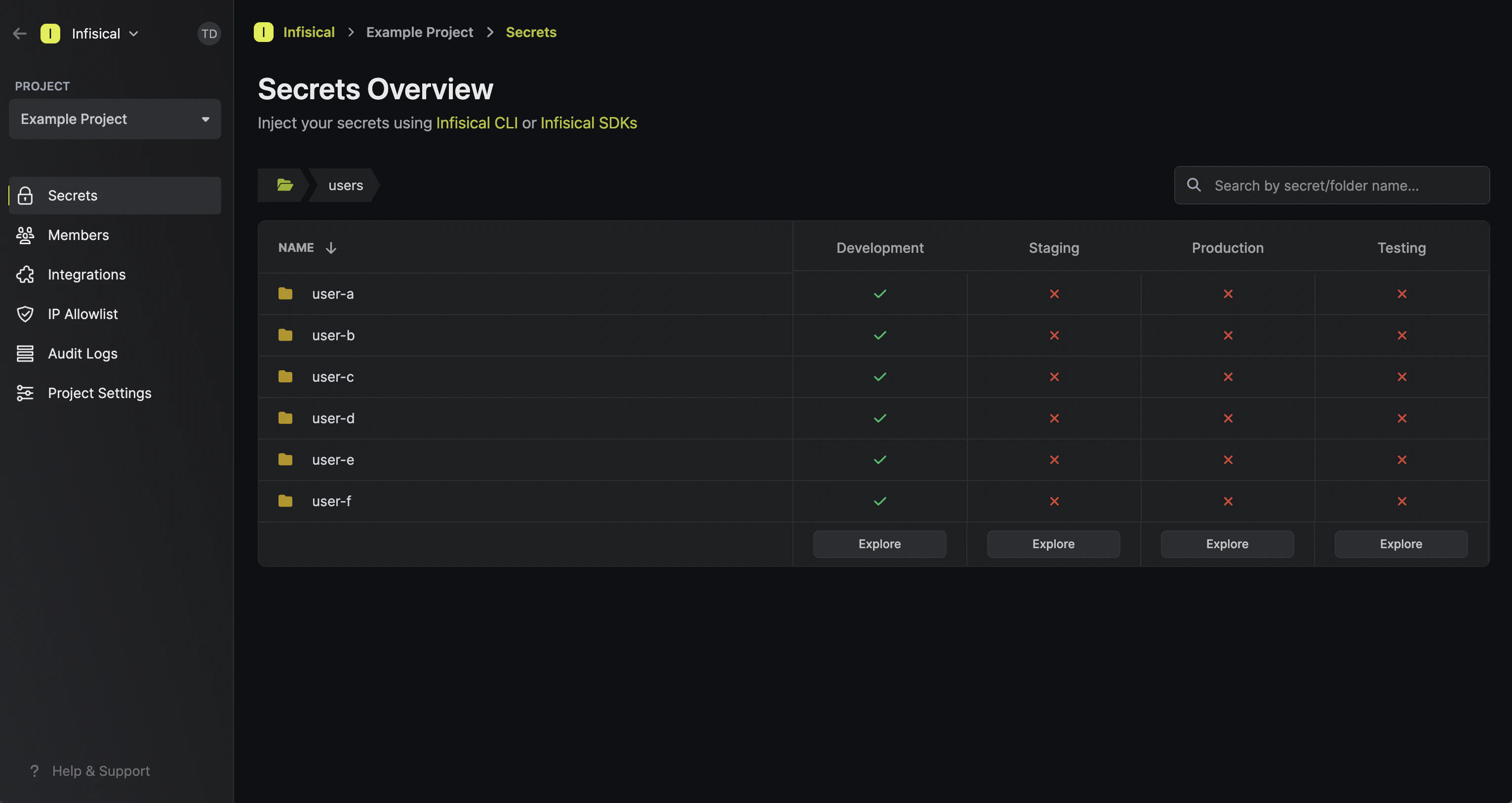
Task: View Audit Logs
Action: 115,354
